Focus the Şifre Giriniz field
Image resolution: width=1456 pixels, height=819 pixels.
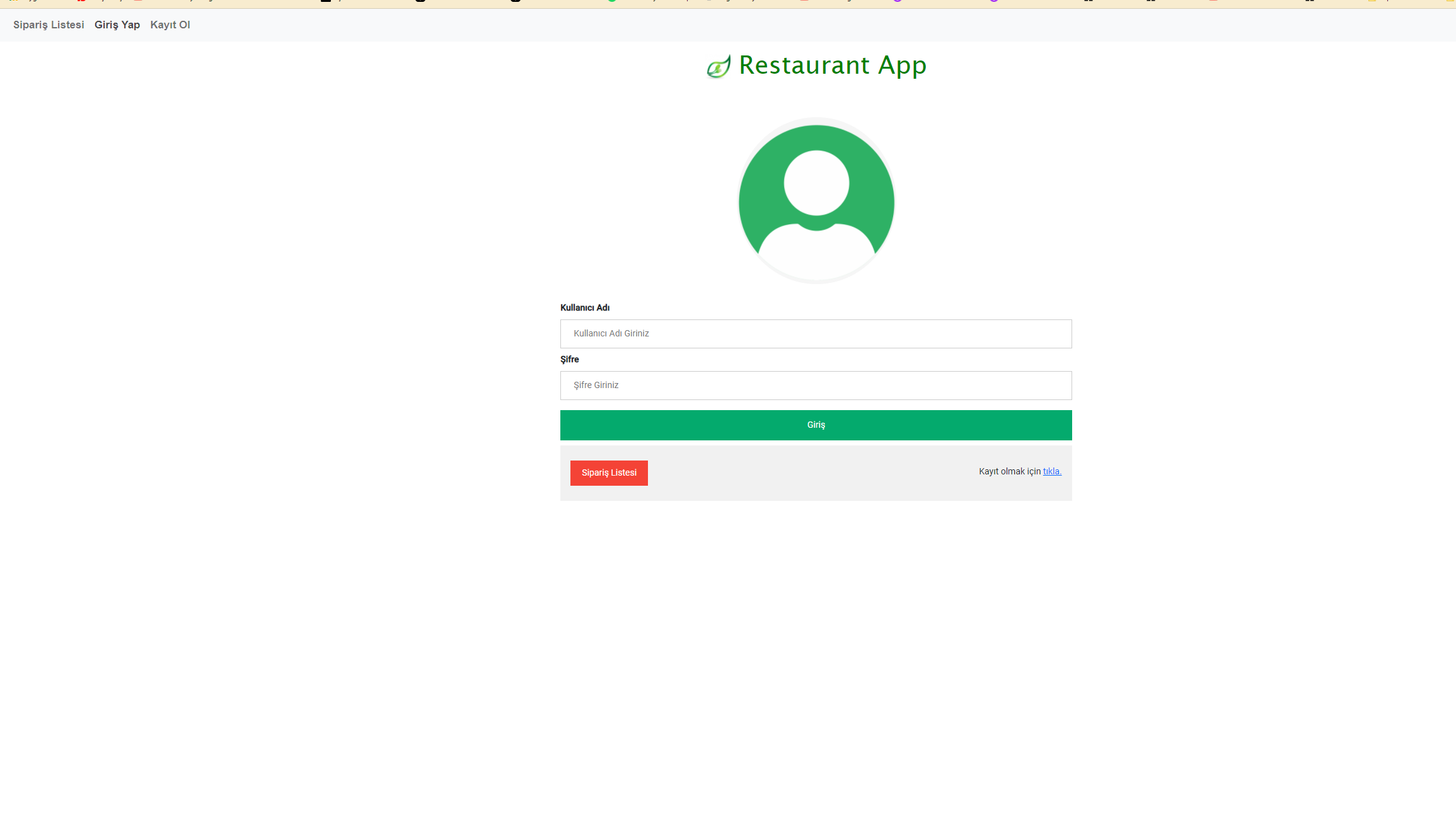click(816, 385)
